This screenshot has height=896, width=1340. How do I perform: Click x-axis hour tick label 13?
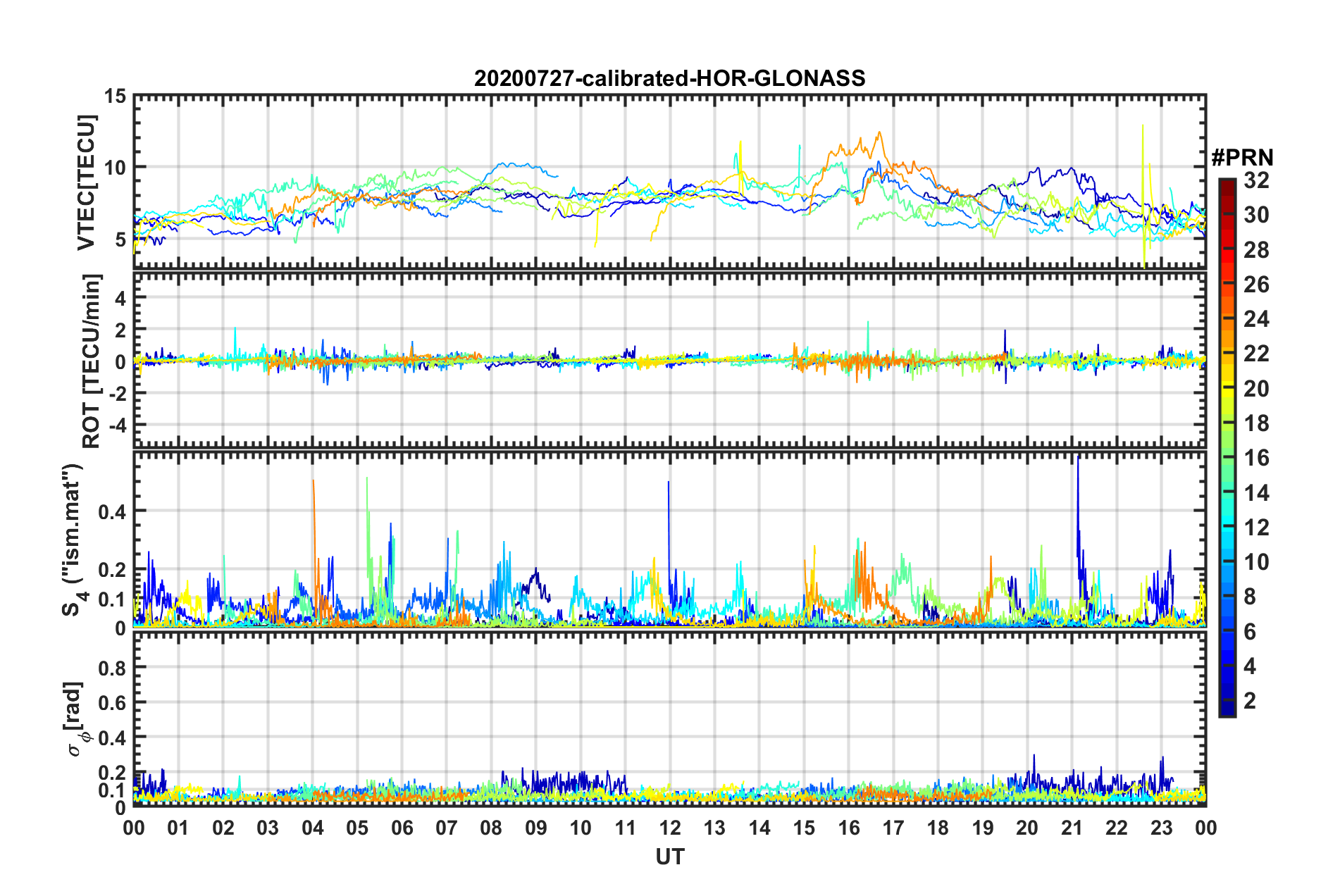pyautogui.click(x=714, y=828)
